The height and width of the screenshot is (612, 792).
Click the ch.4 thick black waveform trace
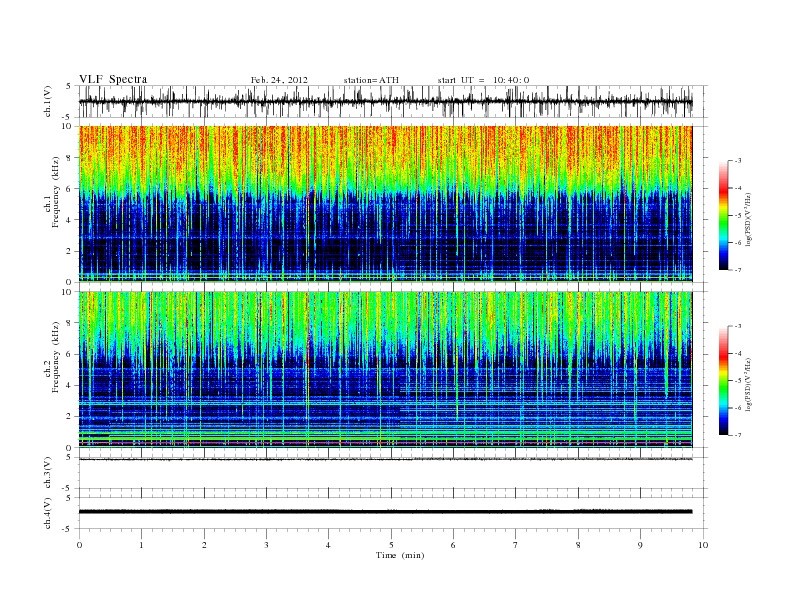385,511
